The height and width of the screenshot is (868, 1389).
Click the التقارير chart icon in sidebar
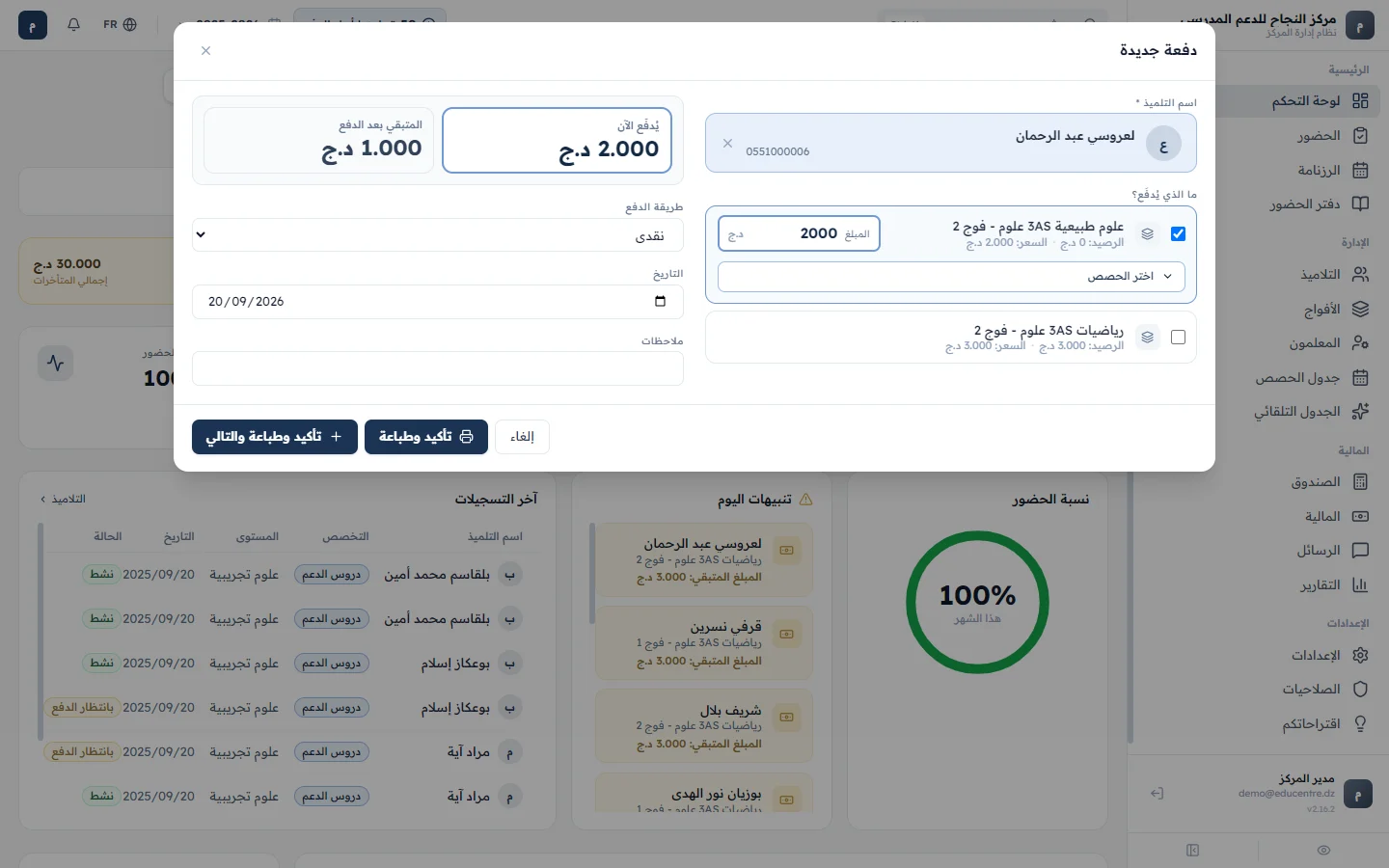coord(1360,584)
